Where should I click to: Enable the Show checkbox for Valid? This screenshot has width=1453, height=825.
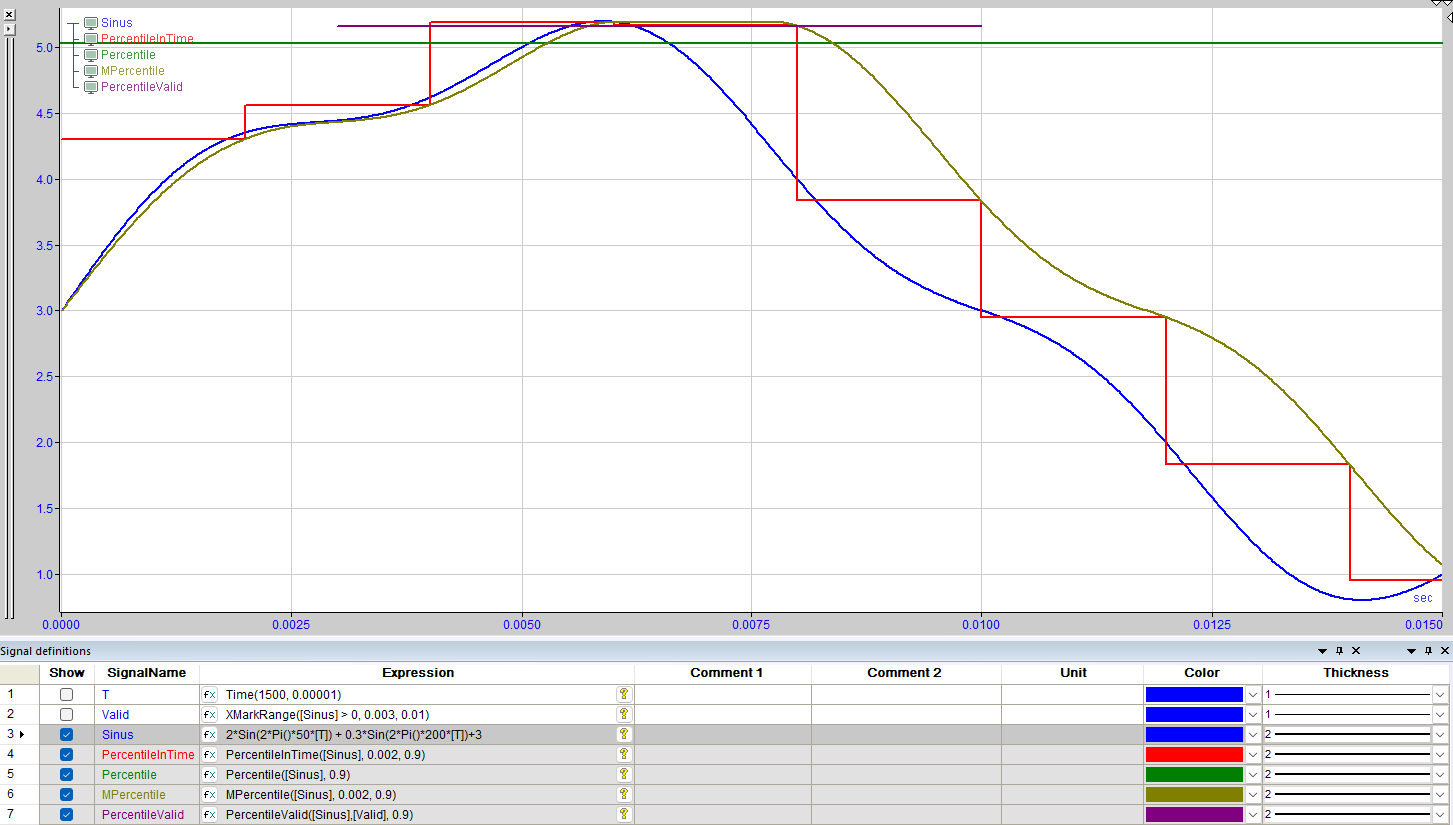66,714
